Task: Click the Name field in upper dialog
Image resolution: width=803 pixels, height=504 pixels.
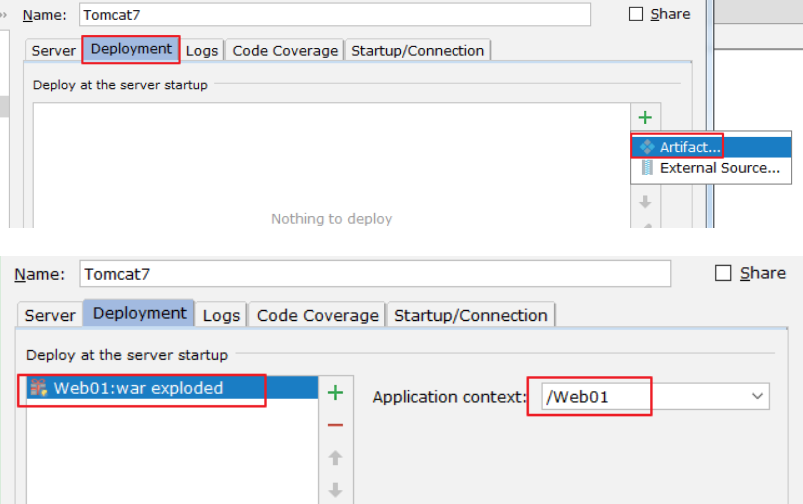Action: [x=335, y=15]
